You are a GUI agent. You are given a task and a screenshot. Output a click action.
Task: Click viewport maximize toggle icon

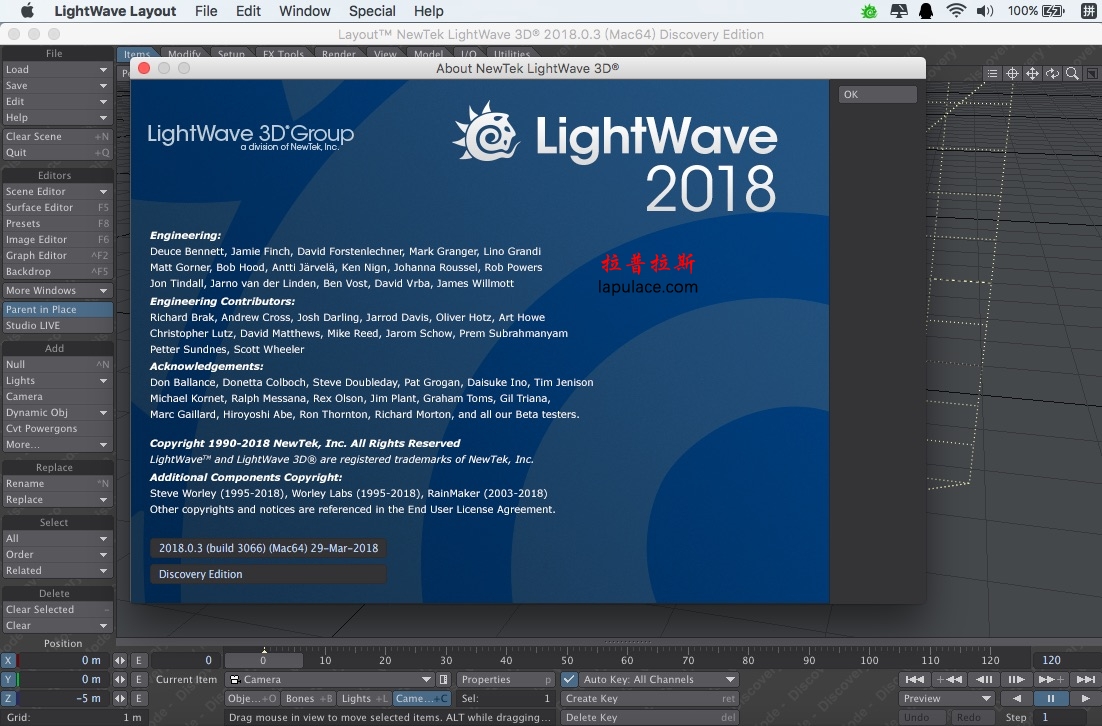coord(1091,74)
